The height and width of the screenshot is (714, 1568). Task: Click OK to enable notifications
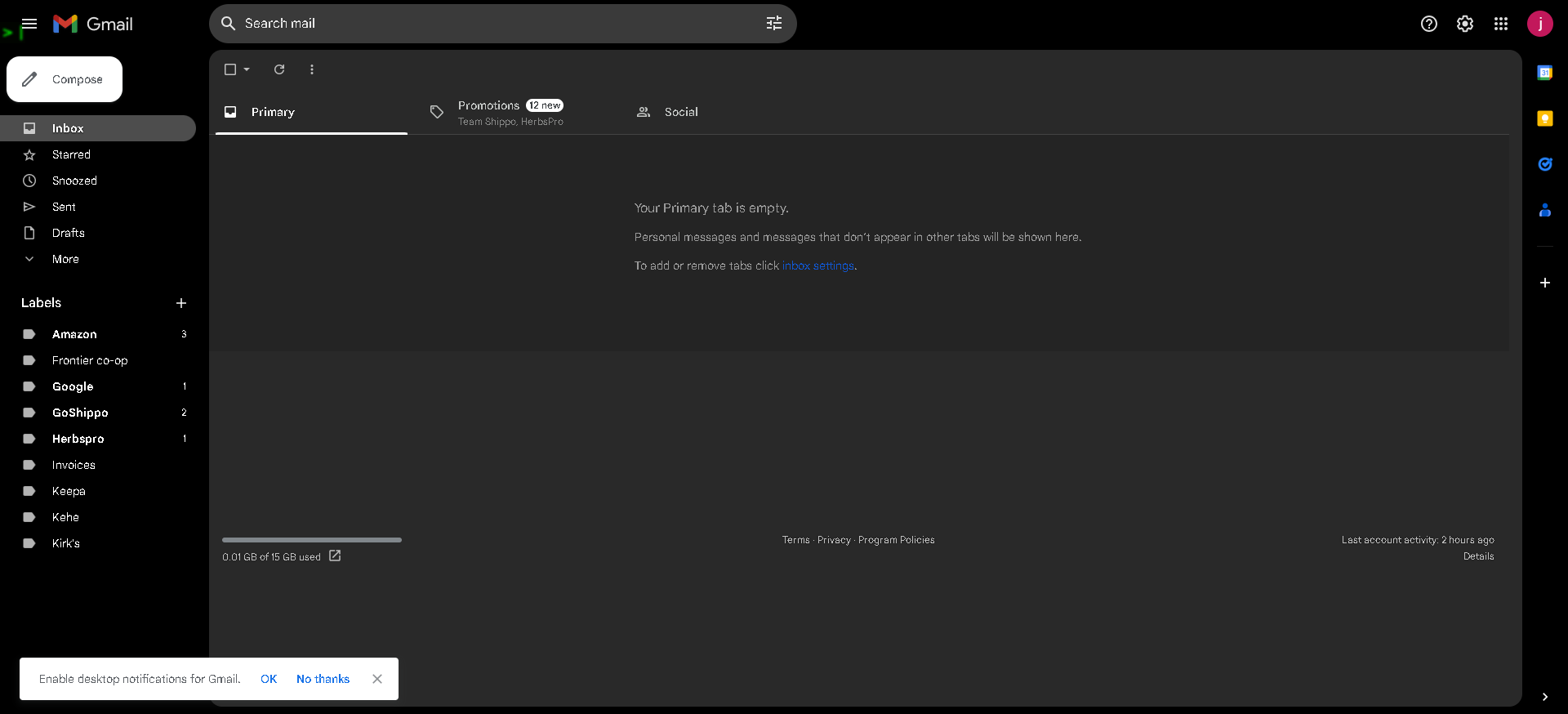[269, 679]
